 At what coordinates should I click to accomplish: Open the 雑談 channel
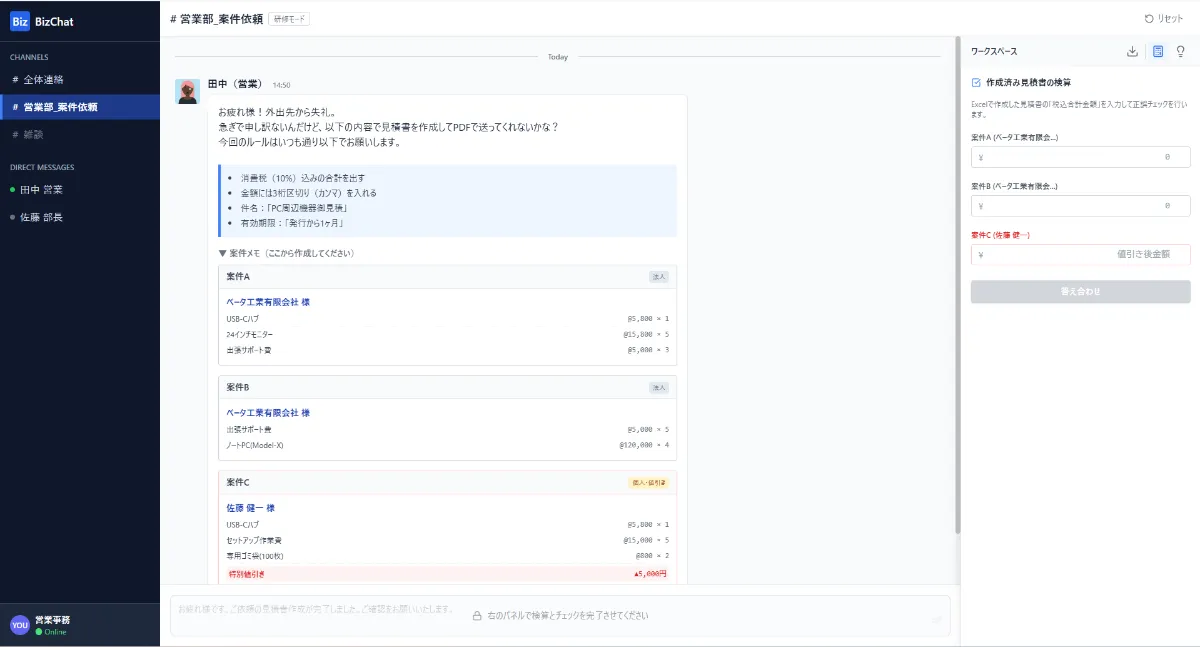coord(35,134)
